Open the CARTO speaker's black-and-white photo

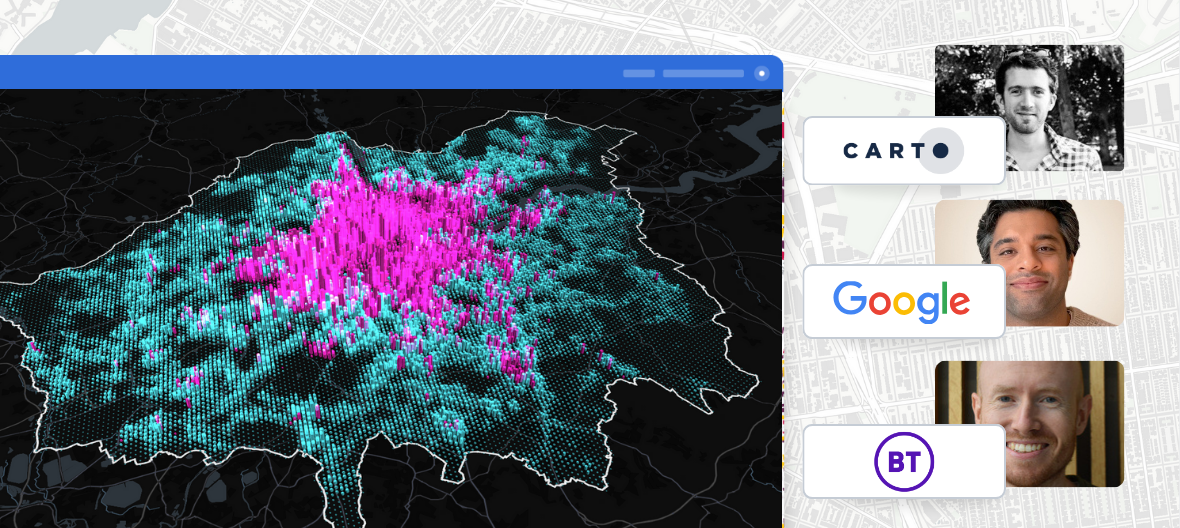(1029, 108)
